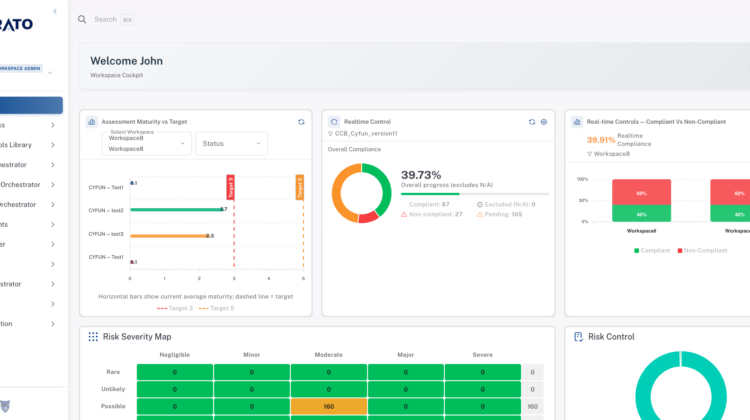Click the Risk Control panel icon
The width and height of the screenshot is (750, 420).
578,337
